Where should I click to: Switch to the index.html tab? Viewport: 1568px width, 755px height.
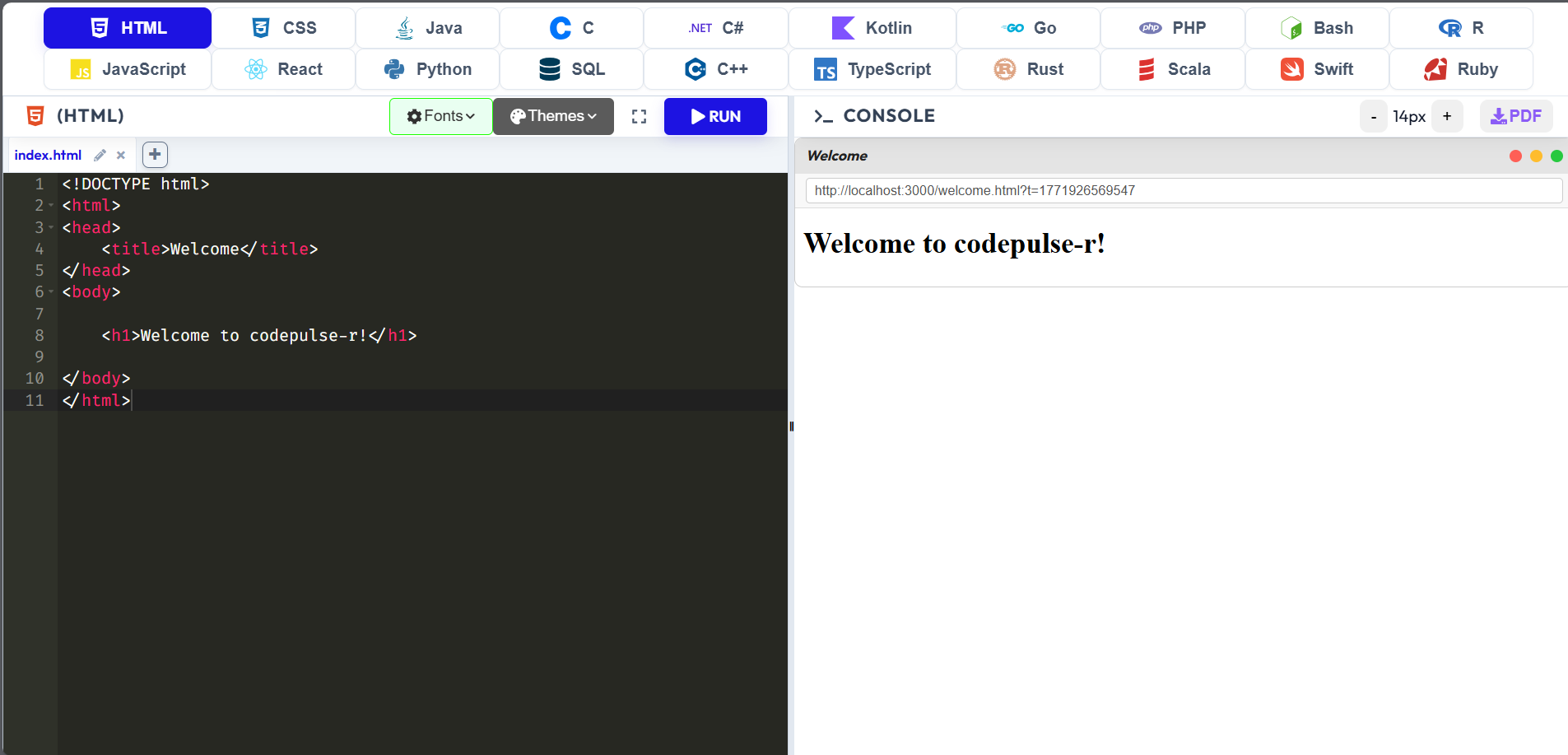pyautogui.click(x=47, y=155)
